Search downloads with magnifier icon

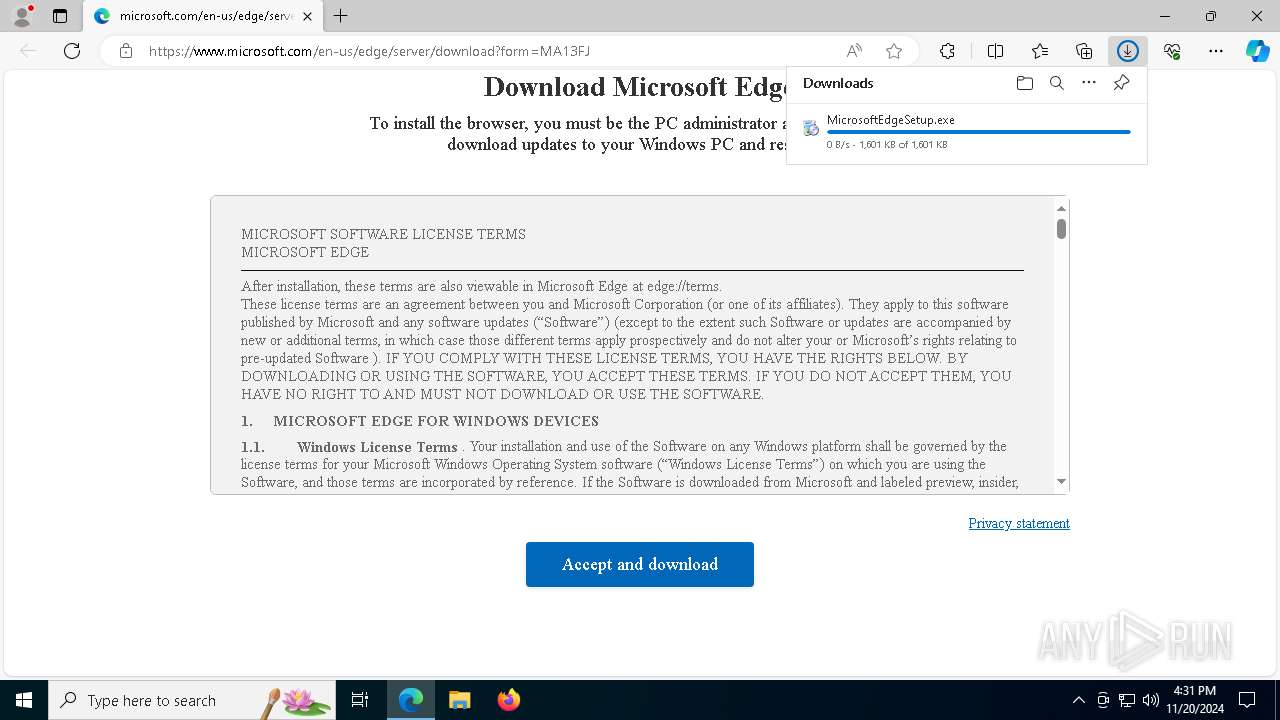tap(1057, 83)
